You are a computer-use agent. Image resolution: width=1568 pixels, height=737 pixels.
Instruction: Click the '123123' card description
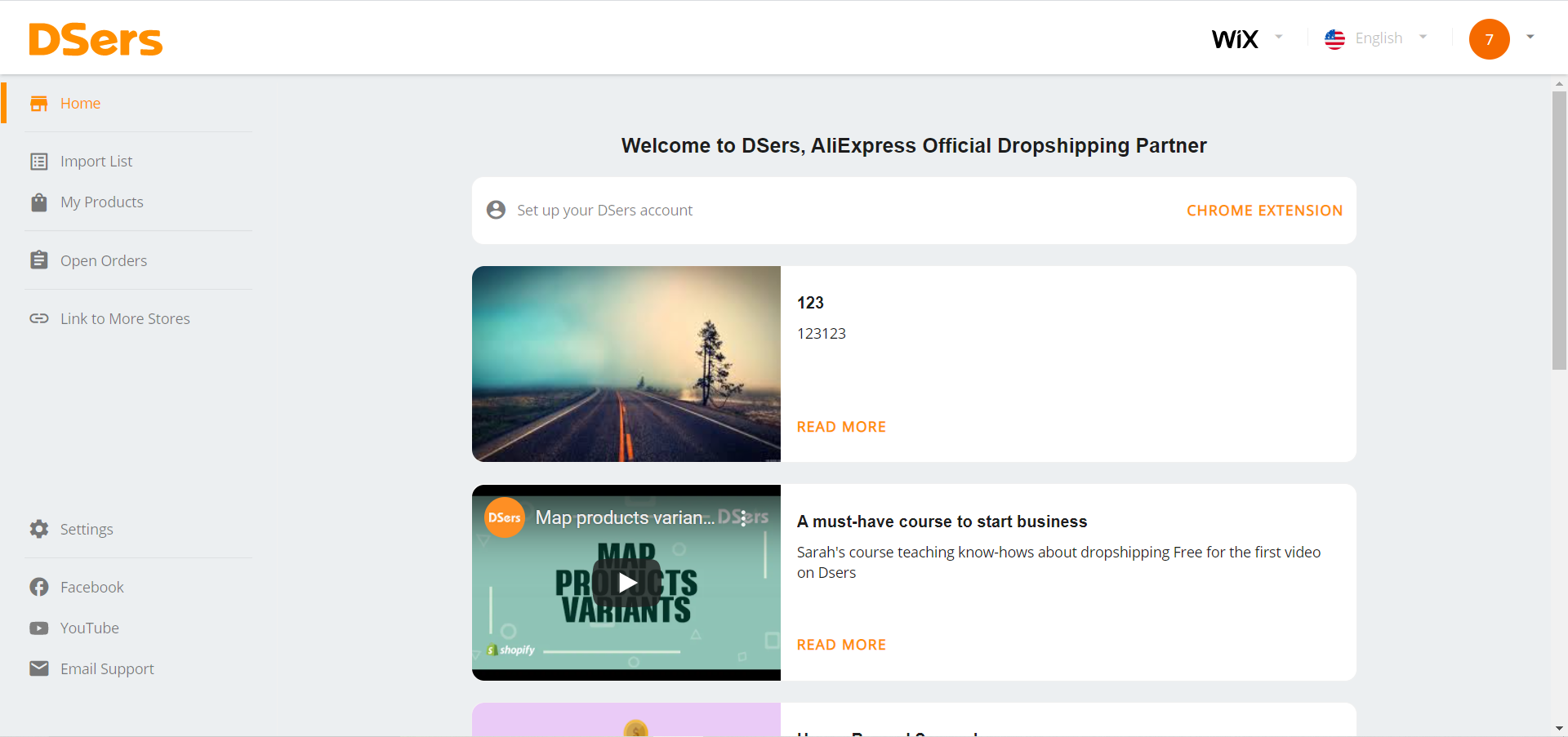pyautogui.click(x=822, y=334)
